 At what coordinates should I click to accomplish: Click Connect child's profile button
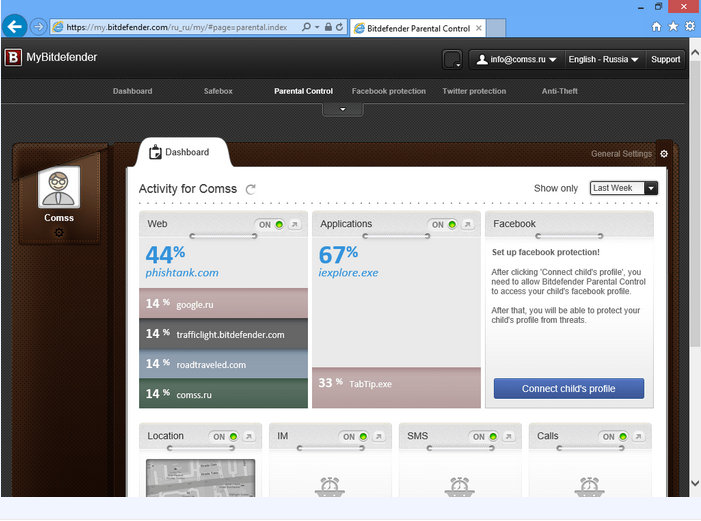[569, 389]
